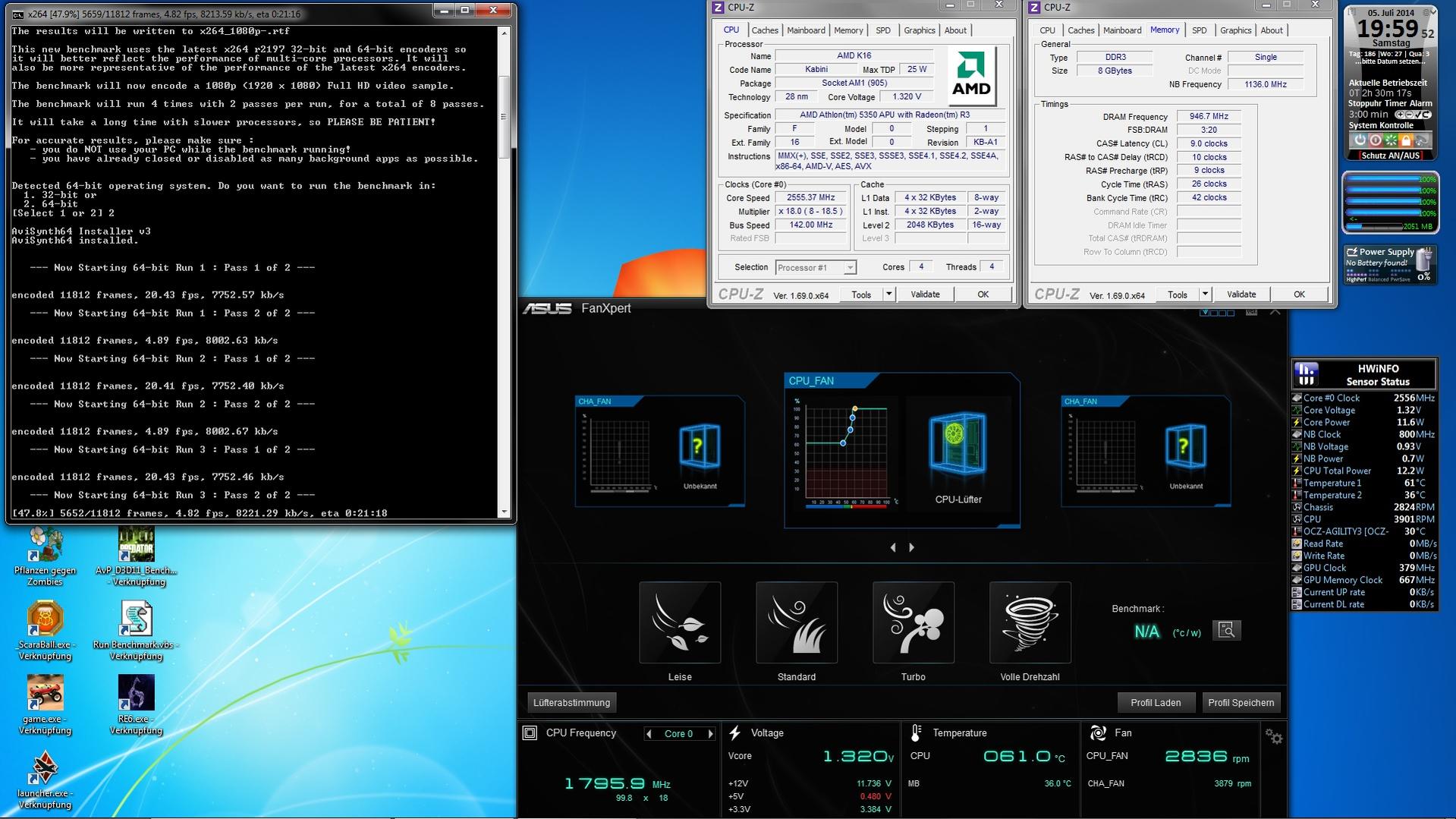Click Tools button in left CPU-Z window
The width and height of the screenshot is (1456, 819).
(861, 295)
